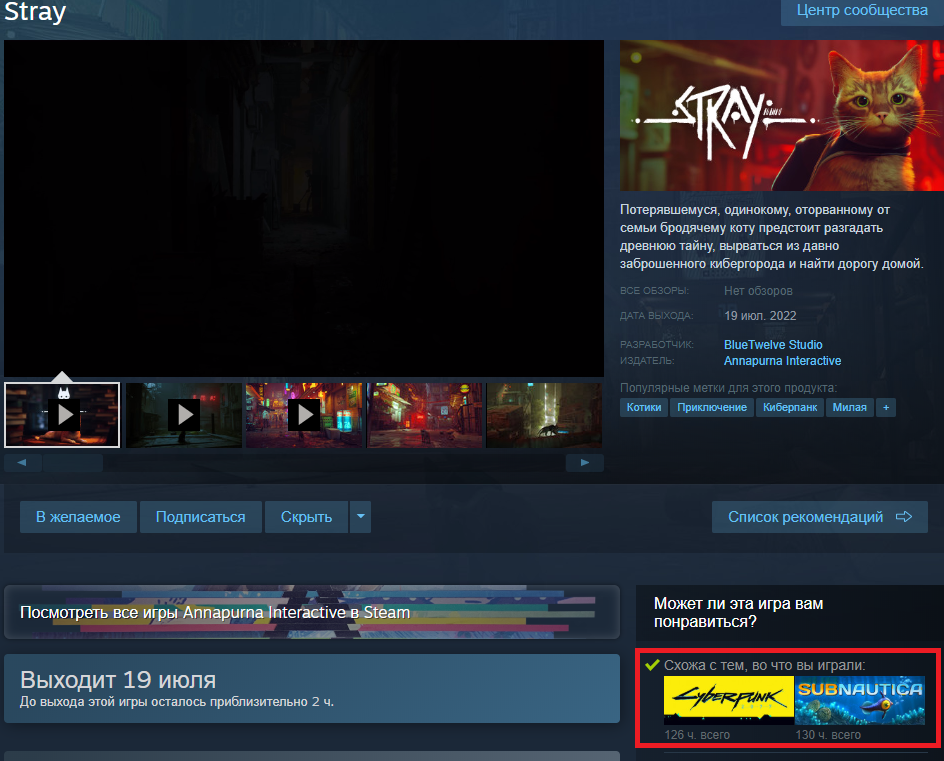944x761 pixels.
Task: Select the Котики tag
Action: coord(644,408)
